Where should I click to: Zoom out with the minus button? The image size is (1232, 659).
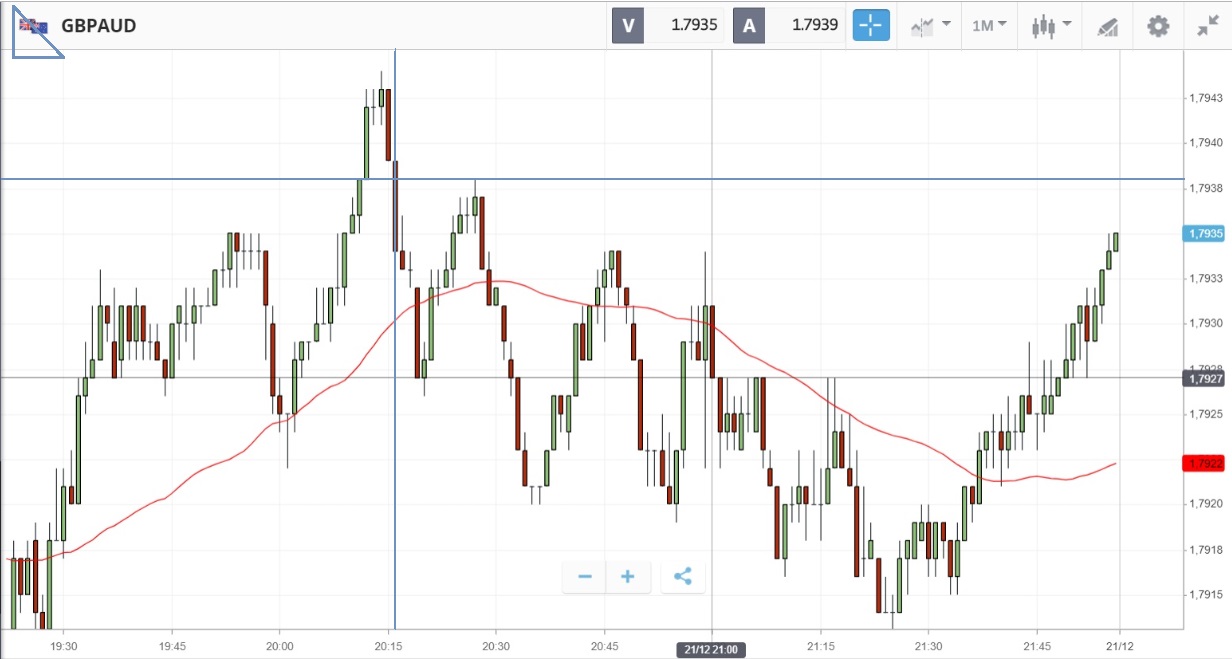[x=585, y=577]
